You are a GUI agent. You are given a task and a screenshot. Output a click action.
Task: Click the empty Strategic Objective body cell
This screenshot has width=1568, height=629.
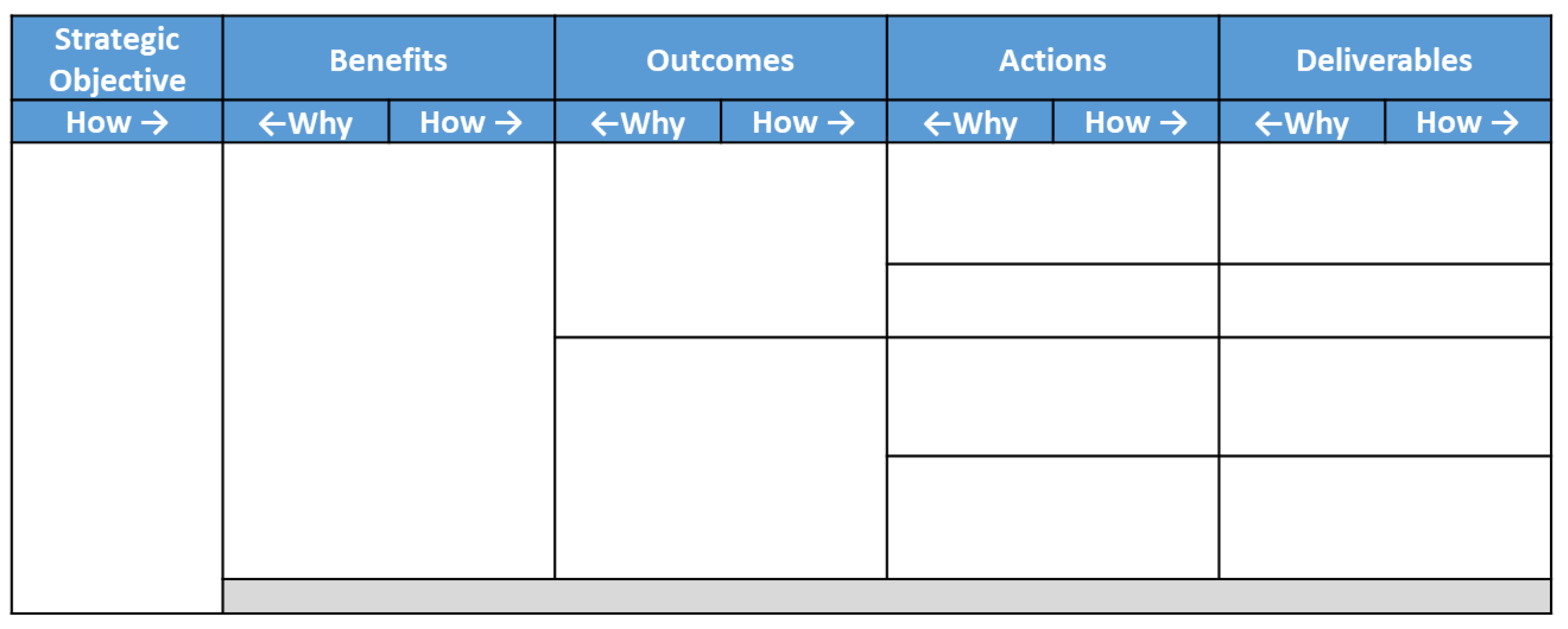pyautogui.click(x=117, y=377)
